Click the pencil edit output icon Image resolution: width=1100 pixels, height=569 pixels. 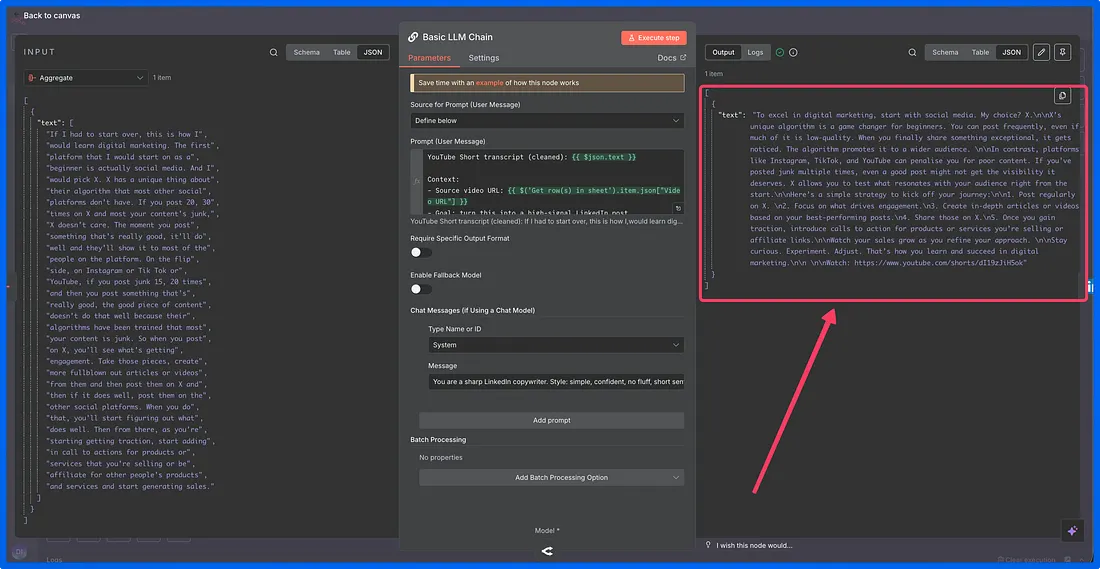pos(1041,52)
